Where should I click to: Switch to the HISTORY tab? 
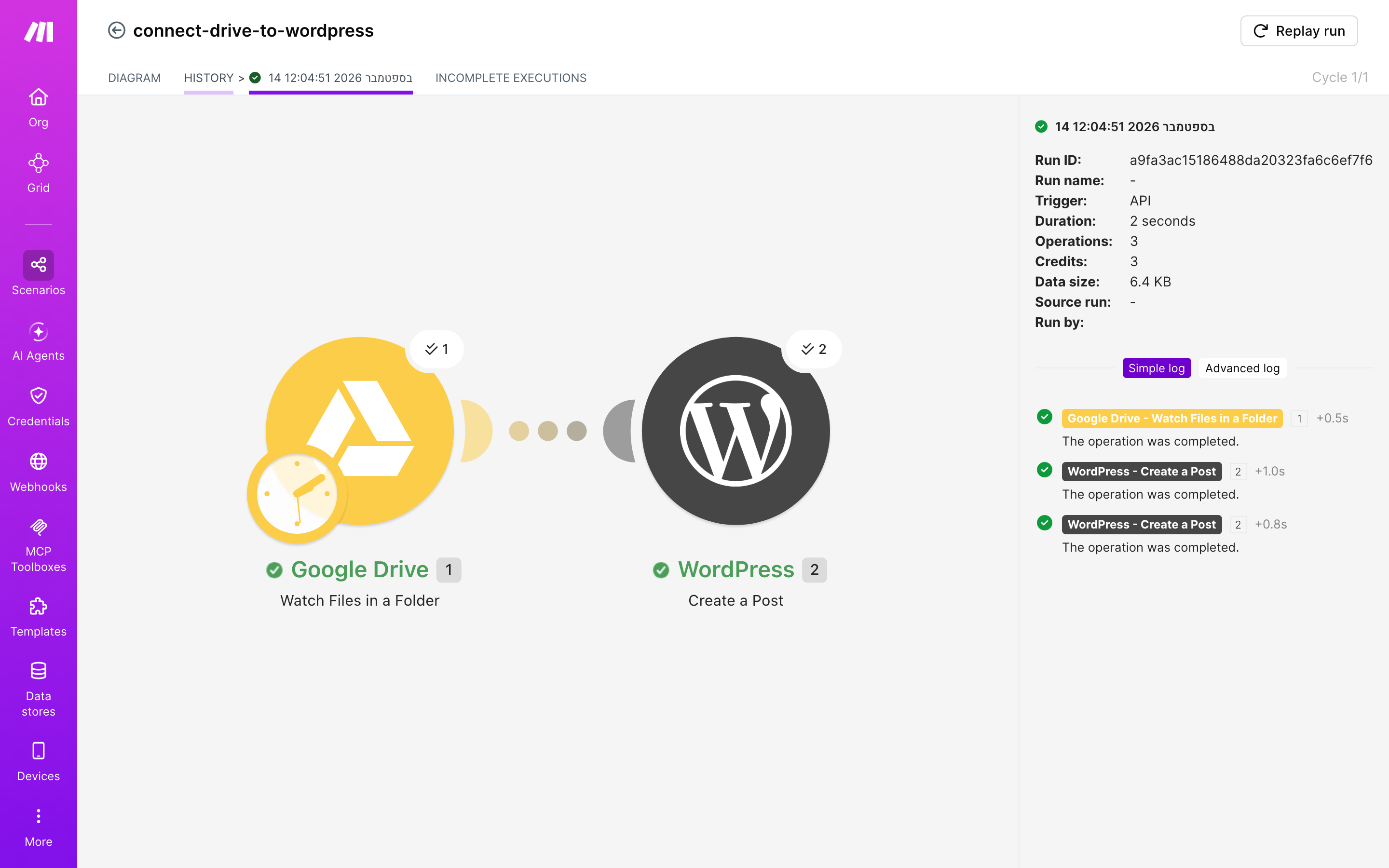209,78
